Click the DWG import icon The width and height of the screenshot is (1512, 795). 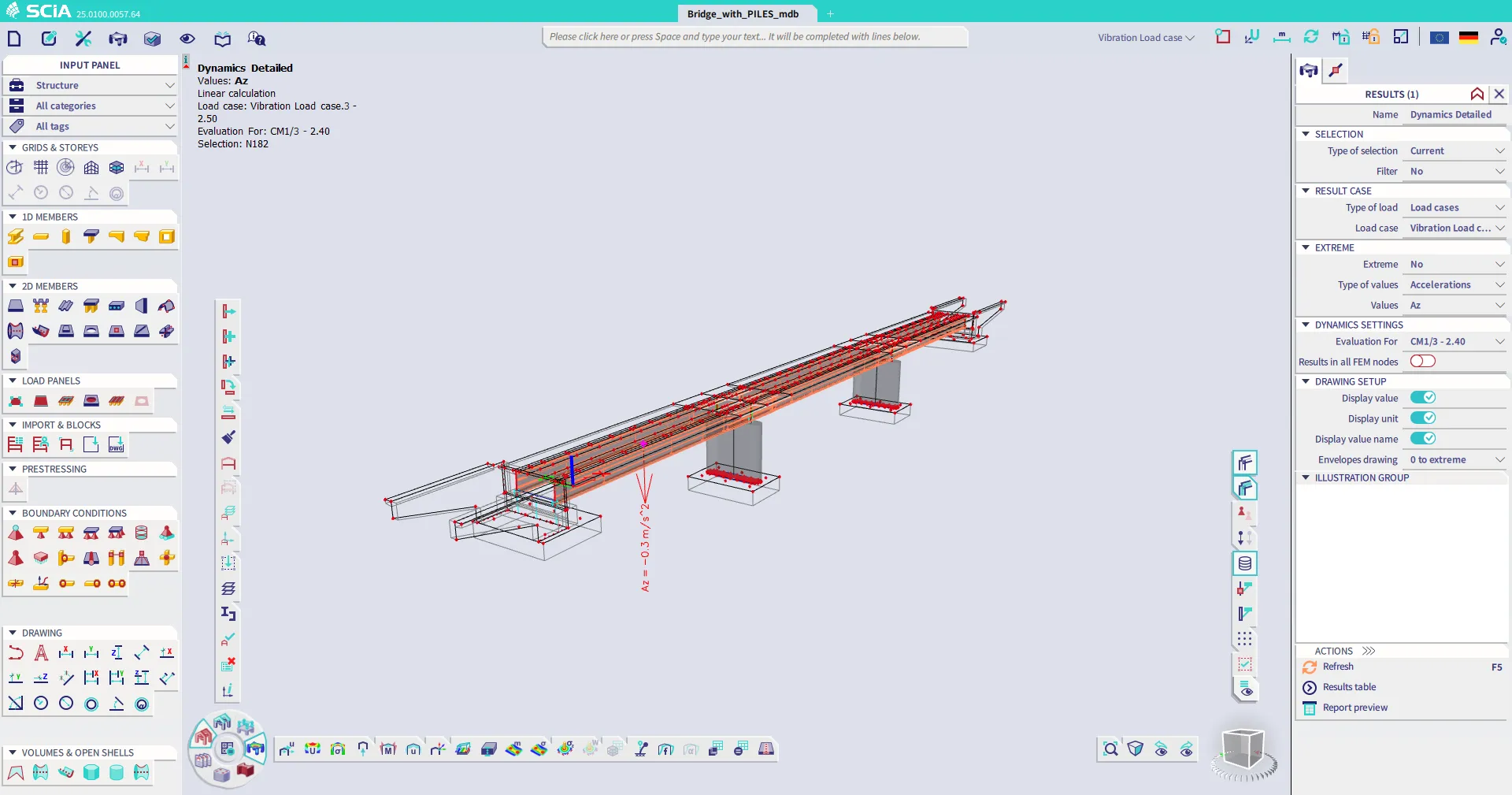(x=117, y=445)
